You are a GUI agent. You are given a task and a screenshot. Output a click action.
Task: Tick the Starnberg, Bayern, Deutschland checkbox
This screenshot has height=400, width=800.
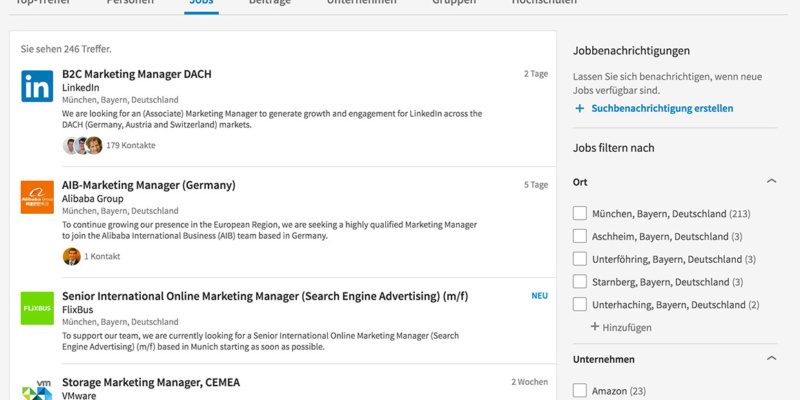pyautogui.click(x=580, y=282)
